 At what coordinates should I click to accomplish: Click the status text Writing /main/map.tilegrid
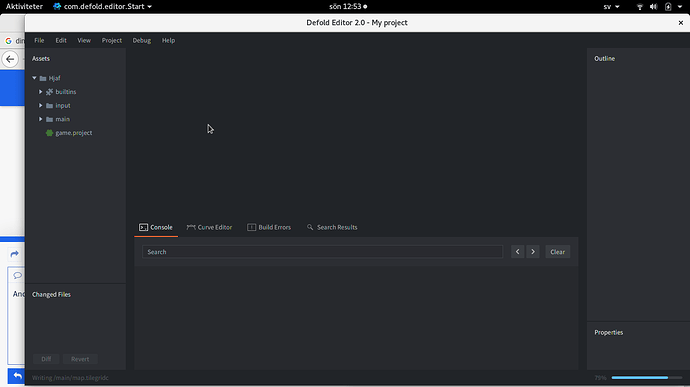point(70,378)
